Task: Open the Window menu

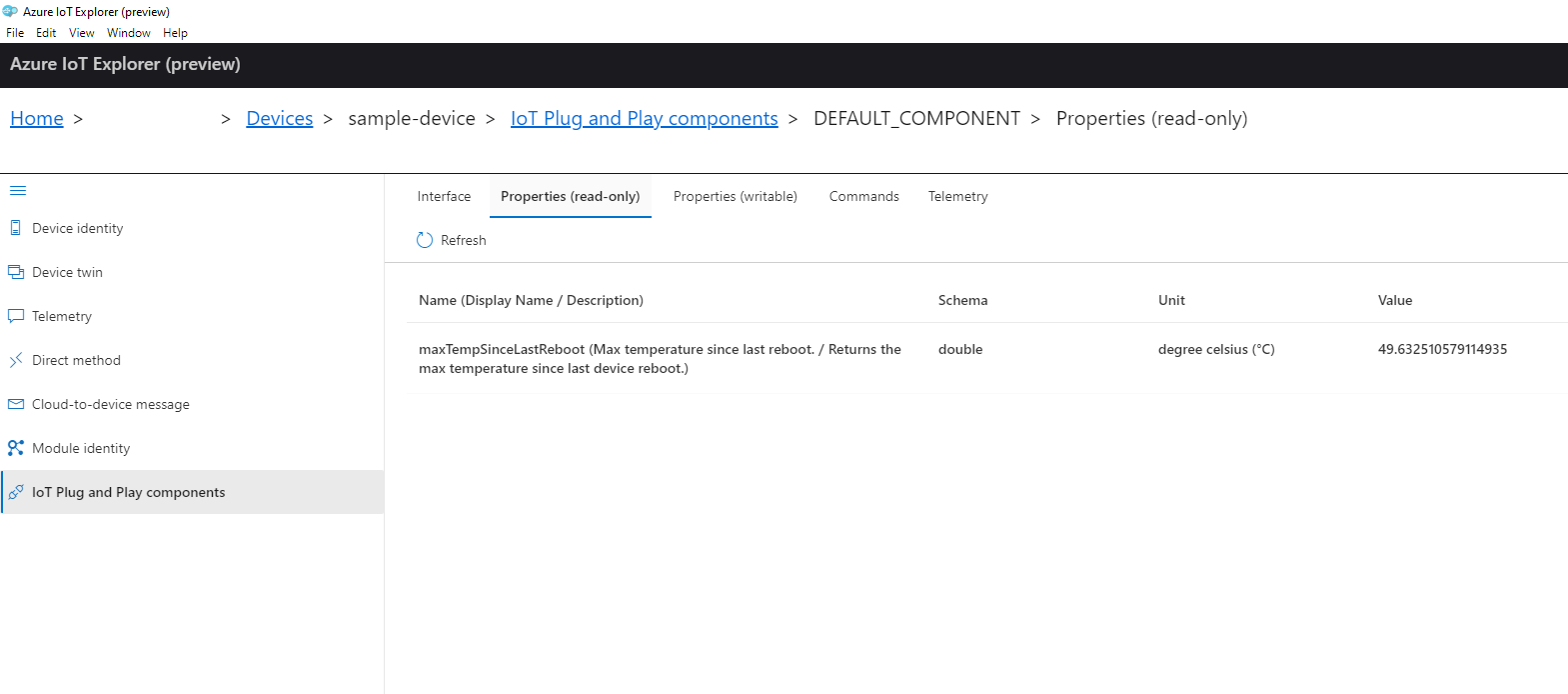Action: (129, 33)
